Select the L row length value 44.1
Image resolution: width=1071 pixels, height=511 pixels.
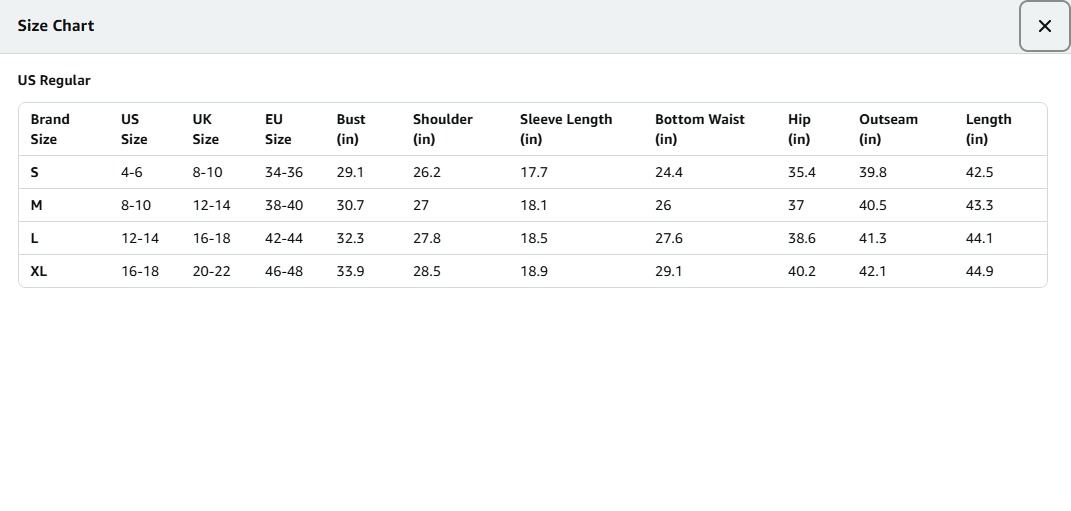979,238
